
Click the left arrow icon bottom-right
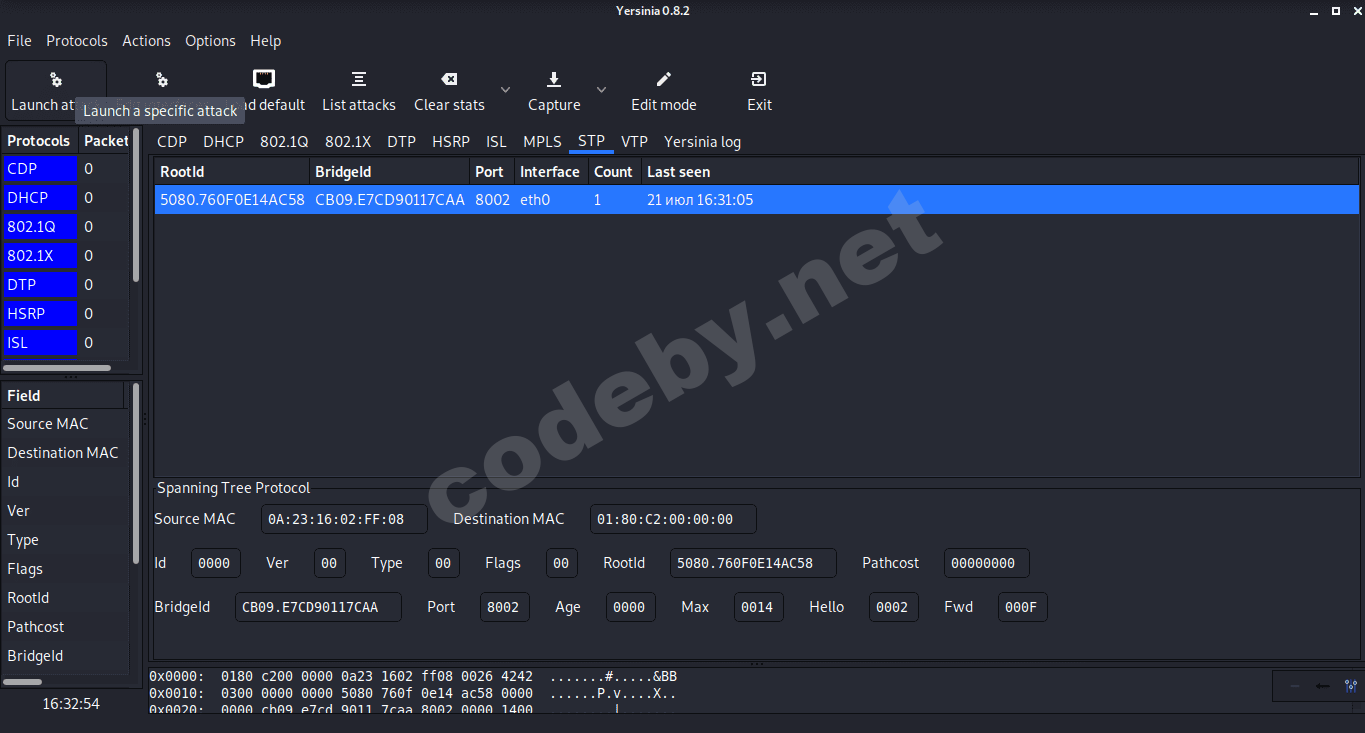[1322, 686]
